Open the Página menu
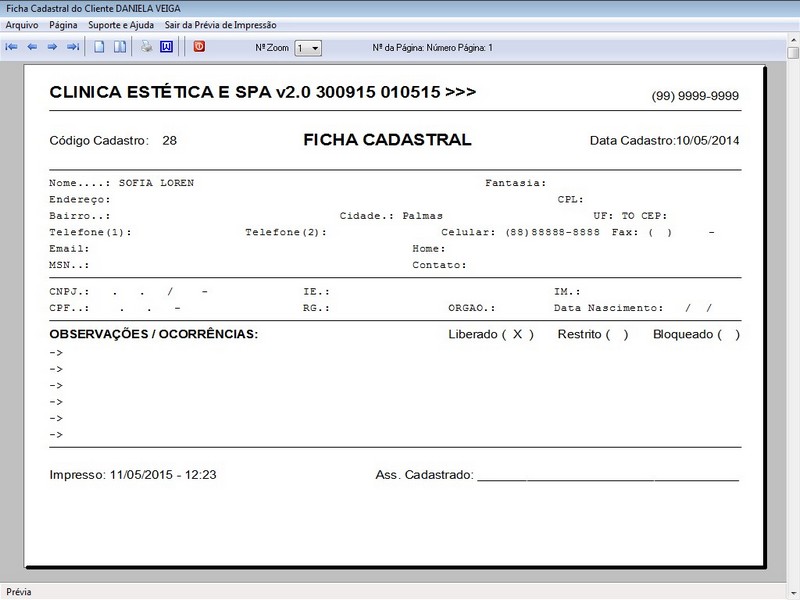Viewport: 800px width, 600px height. (x=63, y=25)
